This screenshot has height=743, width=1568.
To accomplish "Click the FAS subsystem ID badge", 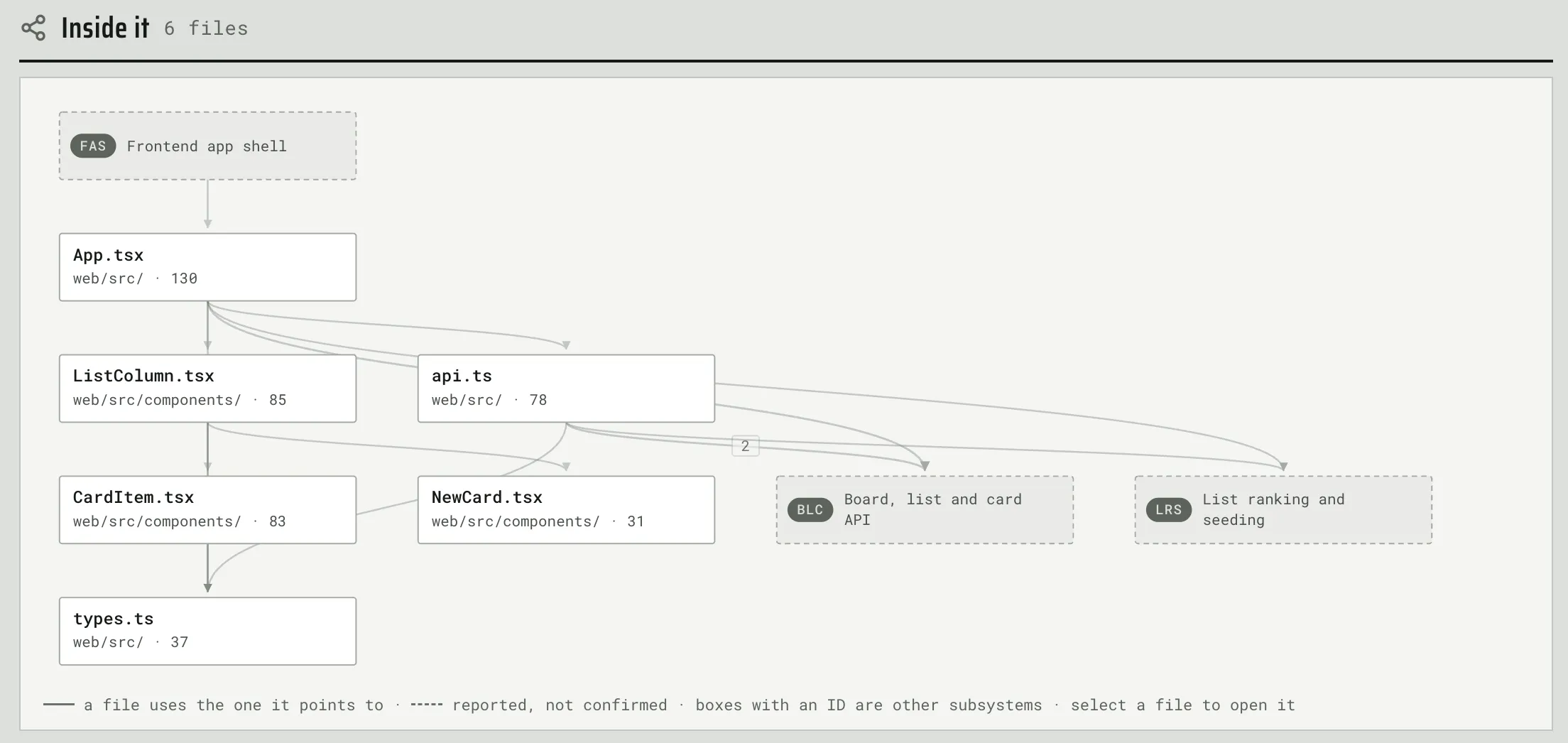I will [x=93, y=146].
